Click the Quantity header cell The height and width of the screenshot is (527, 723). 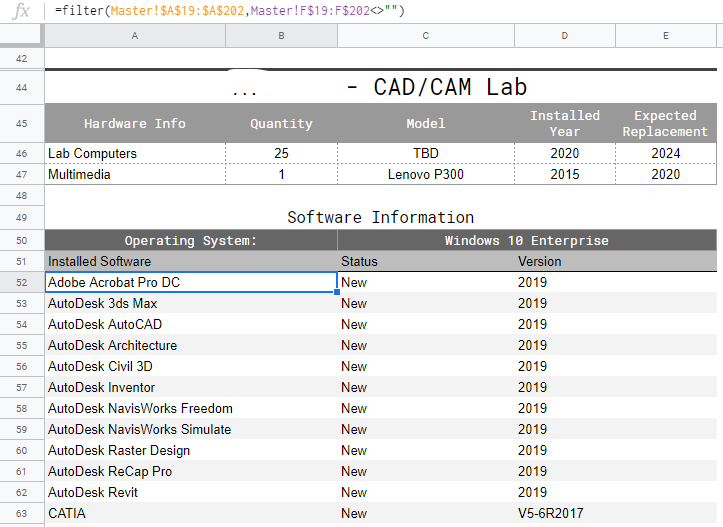tap(281, 124)
